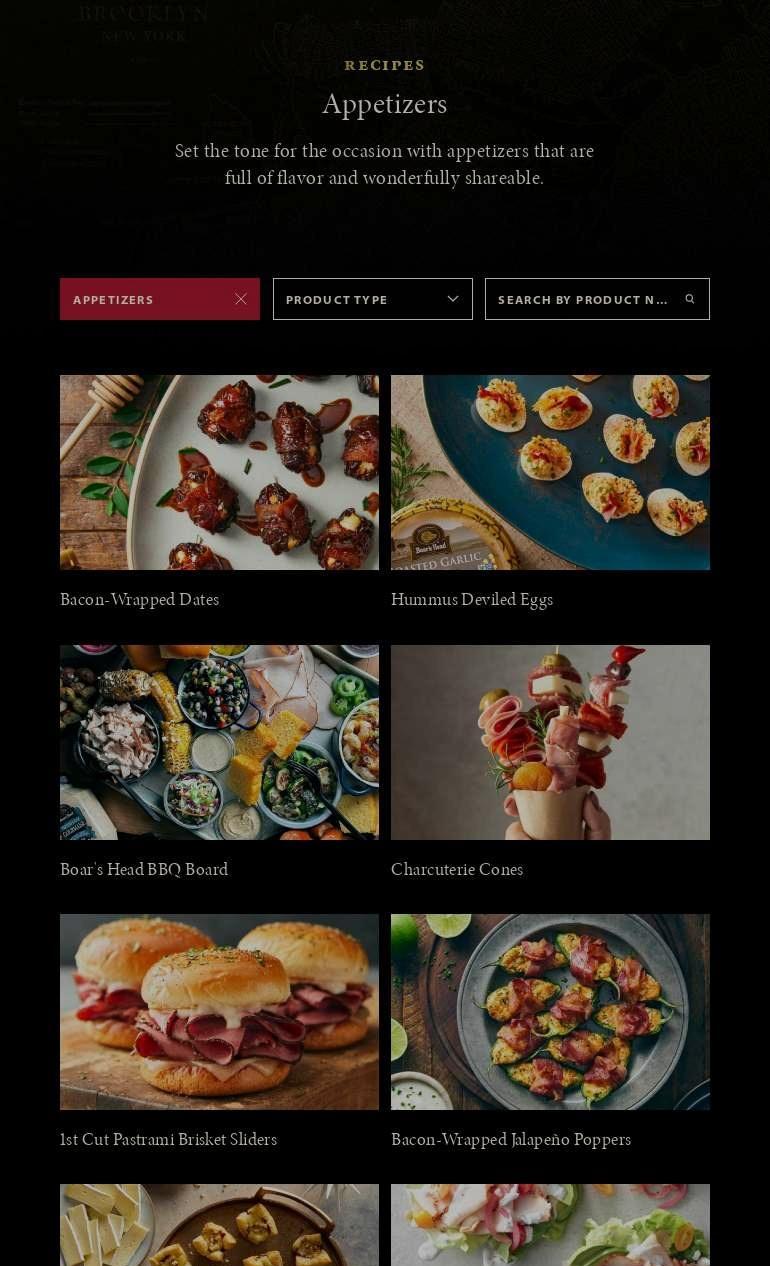
Task: Click the 1st Cut Pastrami Brisket Sliders title
Action: (x=168, y=1139)
